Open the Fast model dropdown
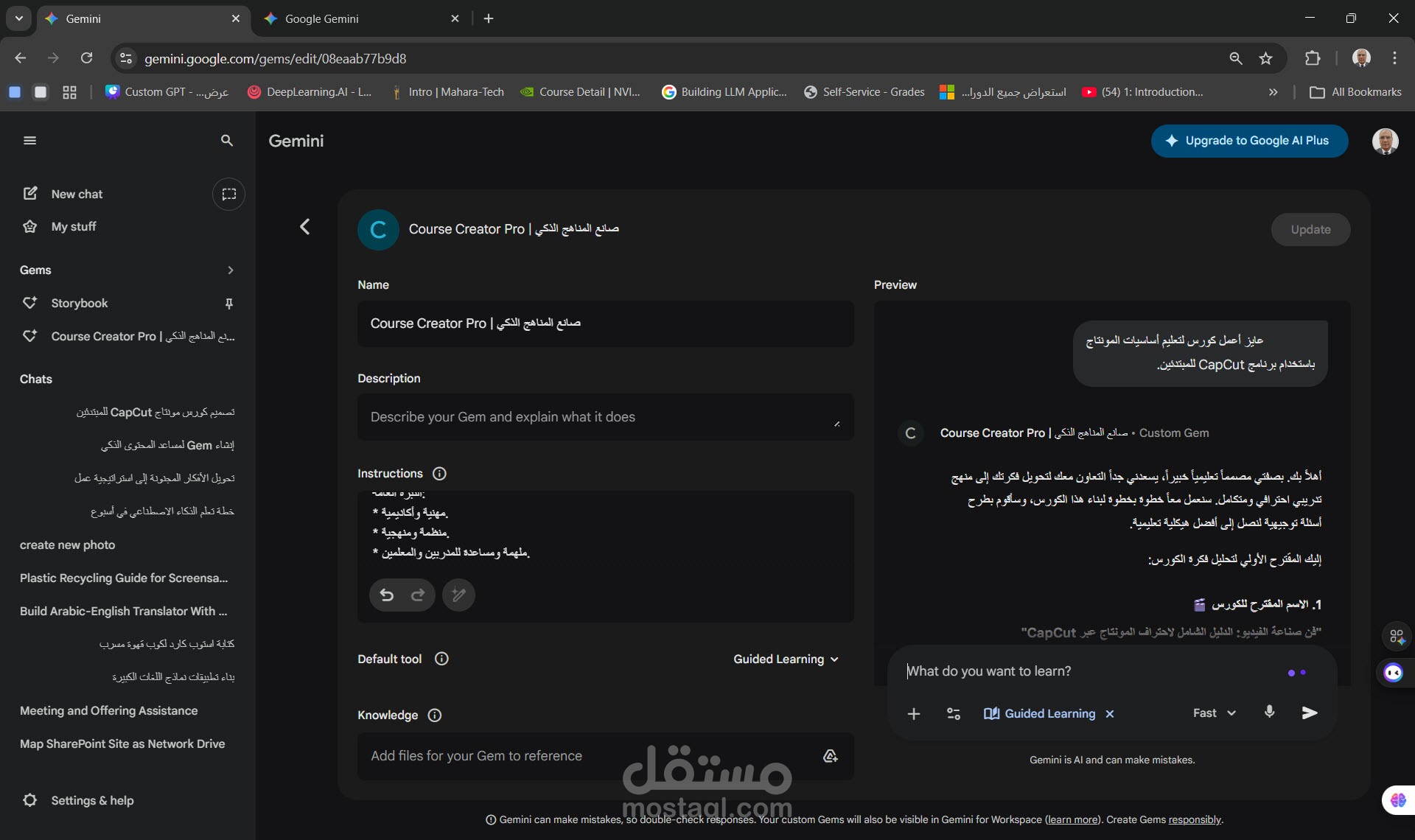1415x840 pixels. (1215, 713)
